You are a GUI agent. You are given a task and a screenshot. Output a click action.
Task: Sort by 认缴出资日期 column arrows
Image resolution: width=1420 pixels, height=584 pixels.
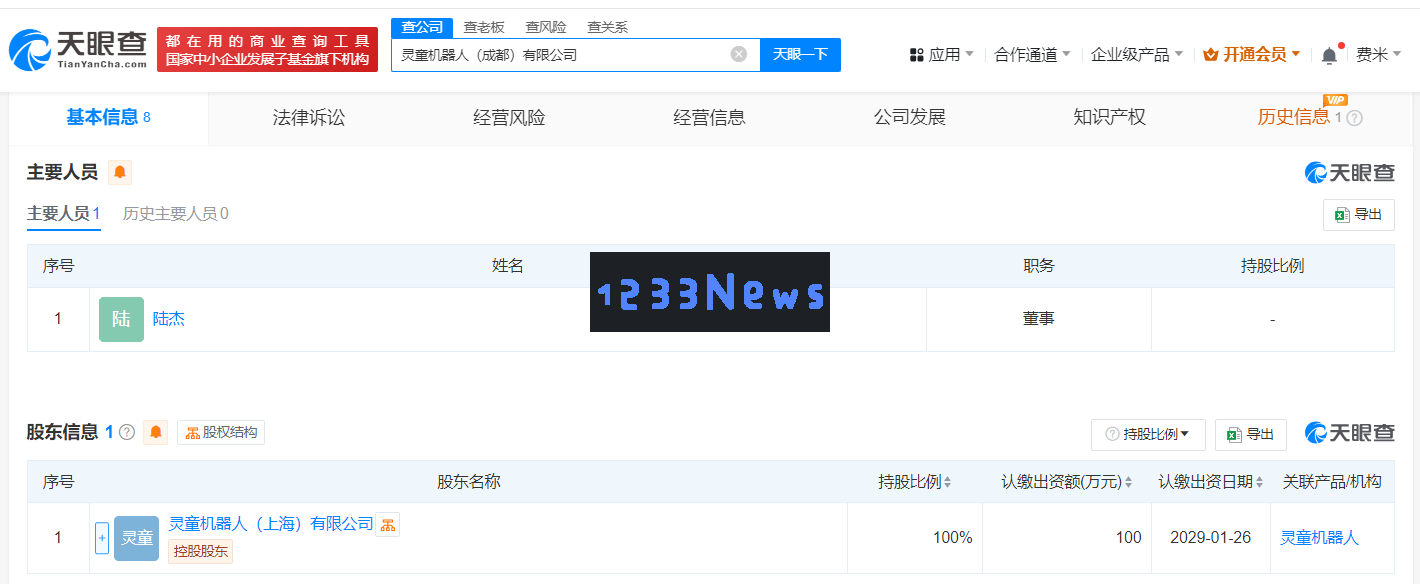pos(1259,482)
